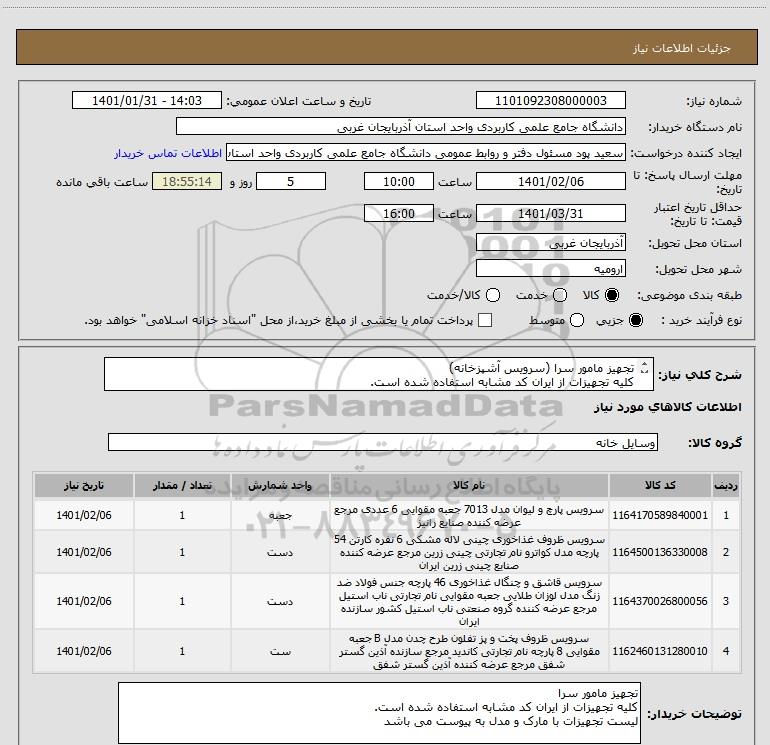Screen dimensions: 770x745
Task: Click the request creator field سعید پود
Action: pos(425,153)
